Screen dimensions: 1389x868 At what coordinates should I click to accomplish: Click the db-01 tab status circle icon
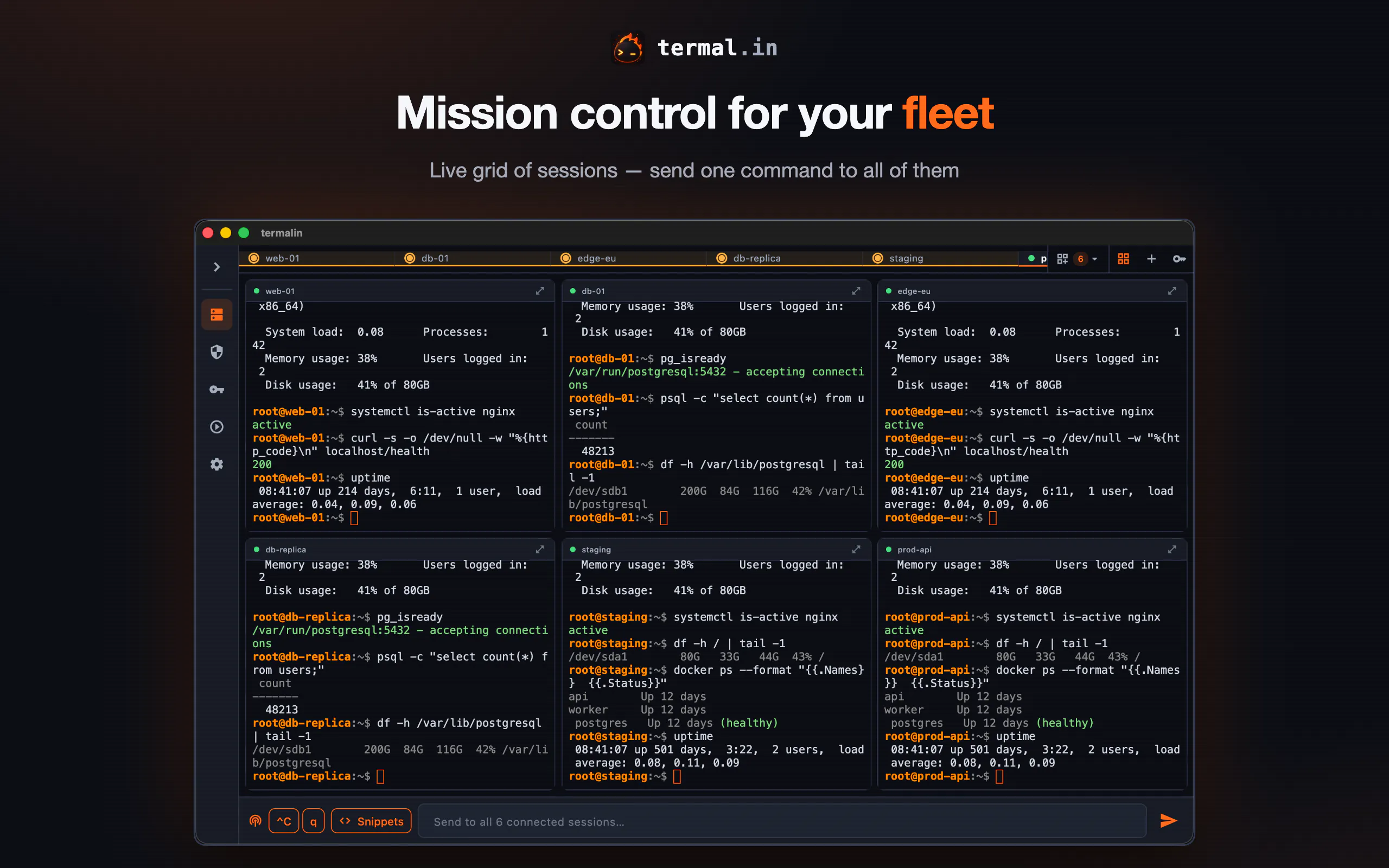coord(410,258)
